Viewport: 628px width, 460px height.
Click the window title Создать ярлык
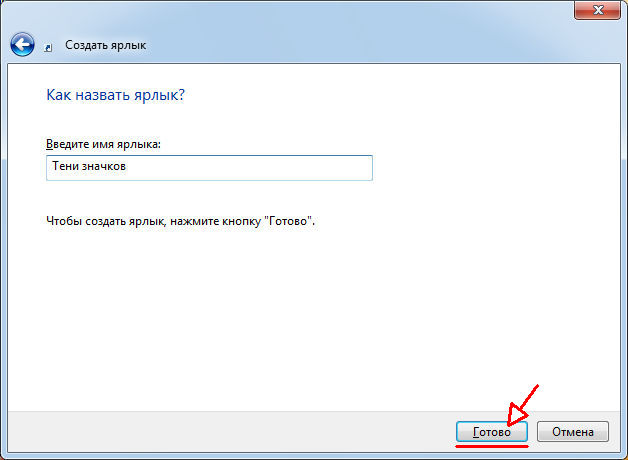pyautogui.click(x=106, y=45)
